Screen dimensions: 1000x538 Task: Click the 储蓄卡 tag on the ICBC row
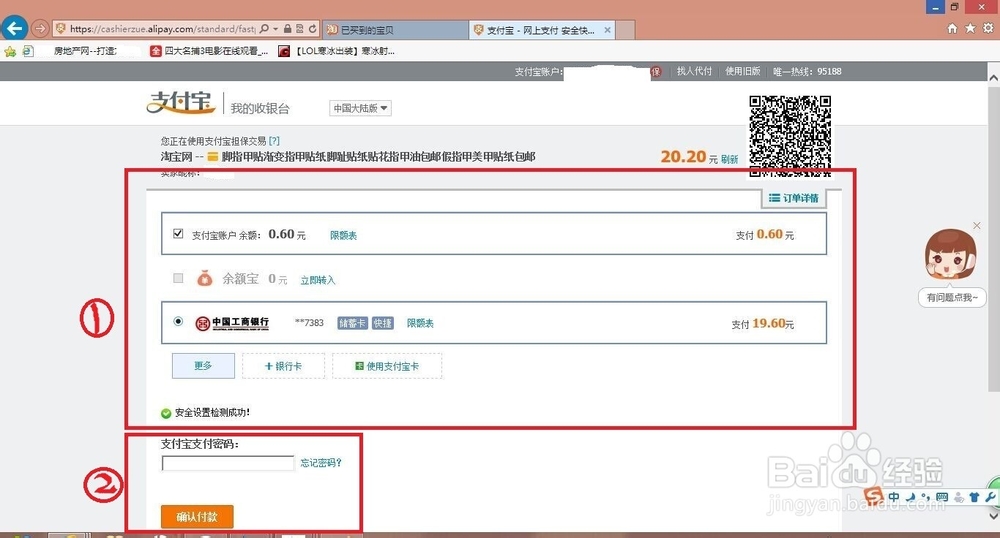(352, 323)
